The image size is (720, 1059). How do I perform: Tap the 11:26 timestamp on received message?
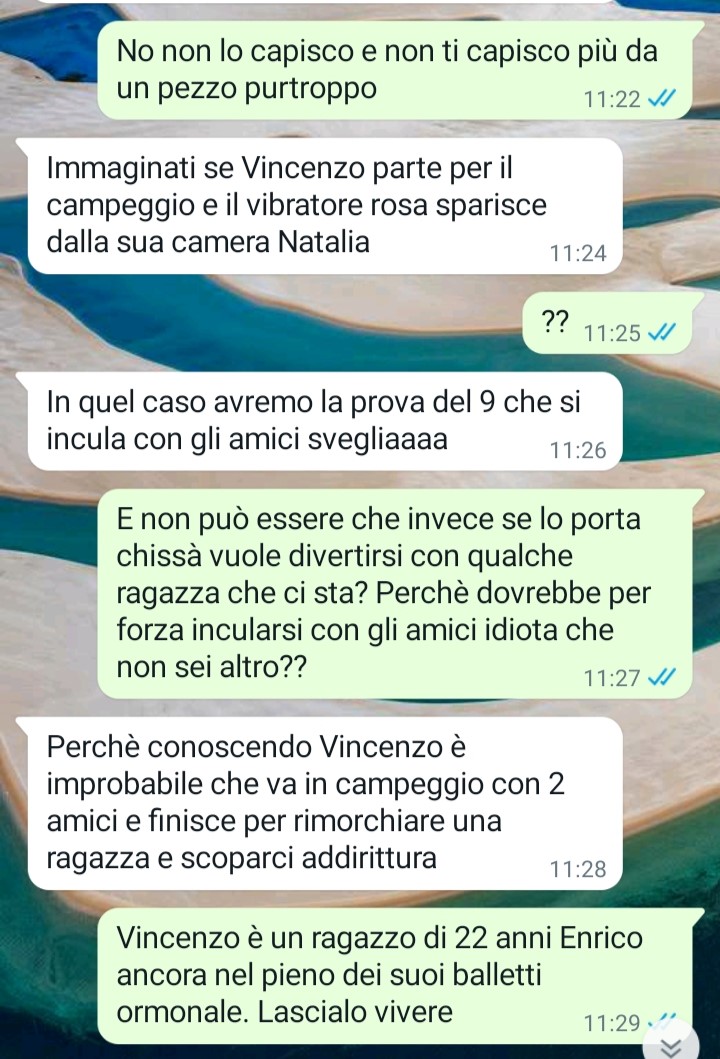(578, 450)
